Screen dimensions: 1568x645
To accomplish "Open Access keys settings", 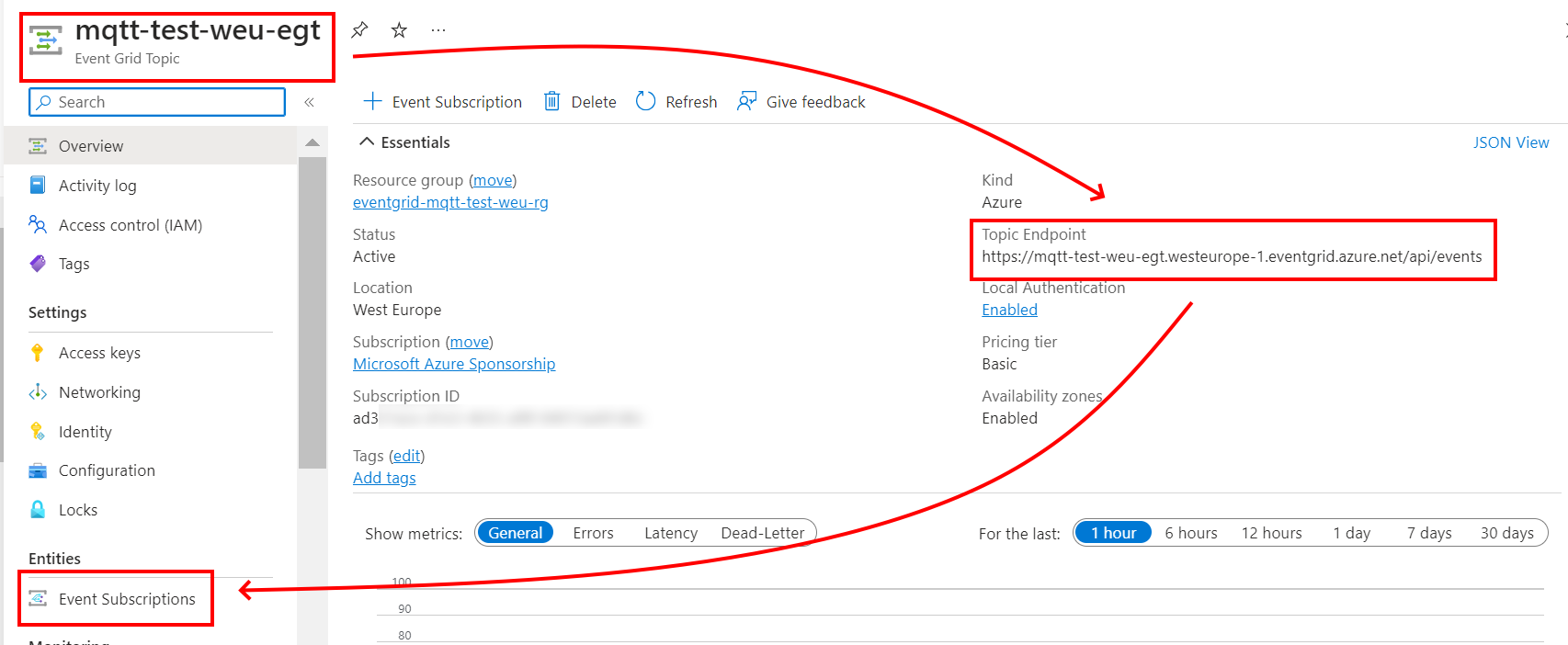I will tap(99, 353).
